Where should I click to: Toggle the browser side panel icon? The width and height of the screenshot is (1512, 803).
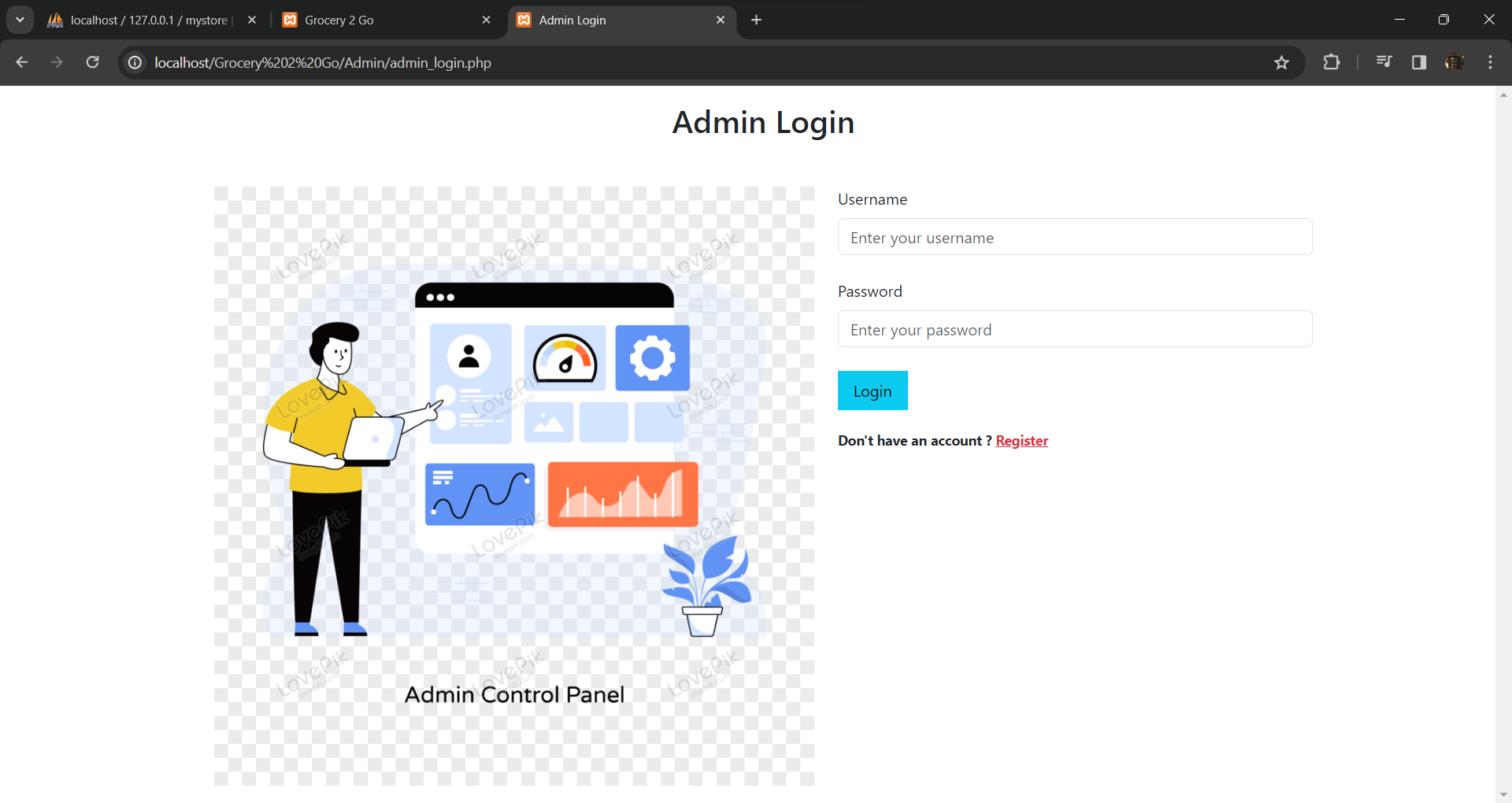pos(1419,62)
